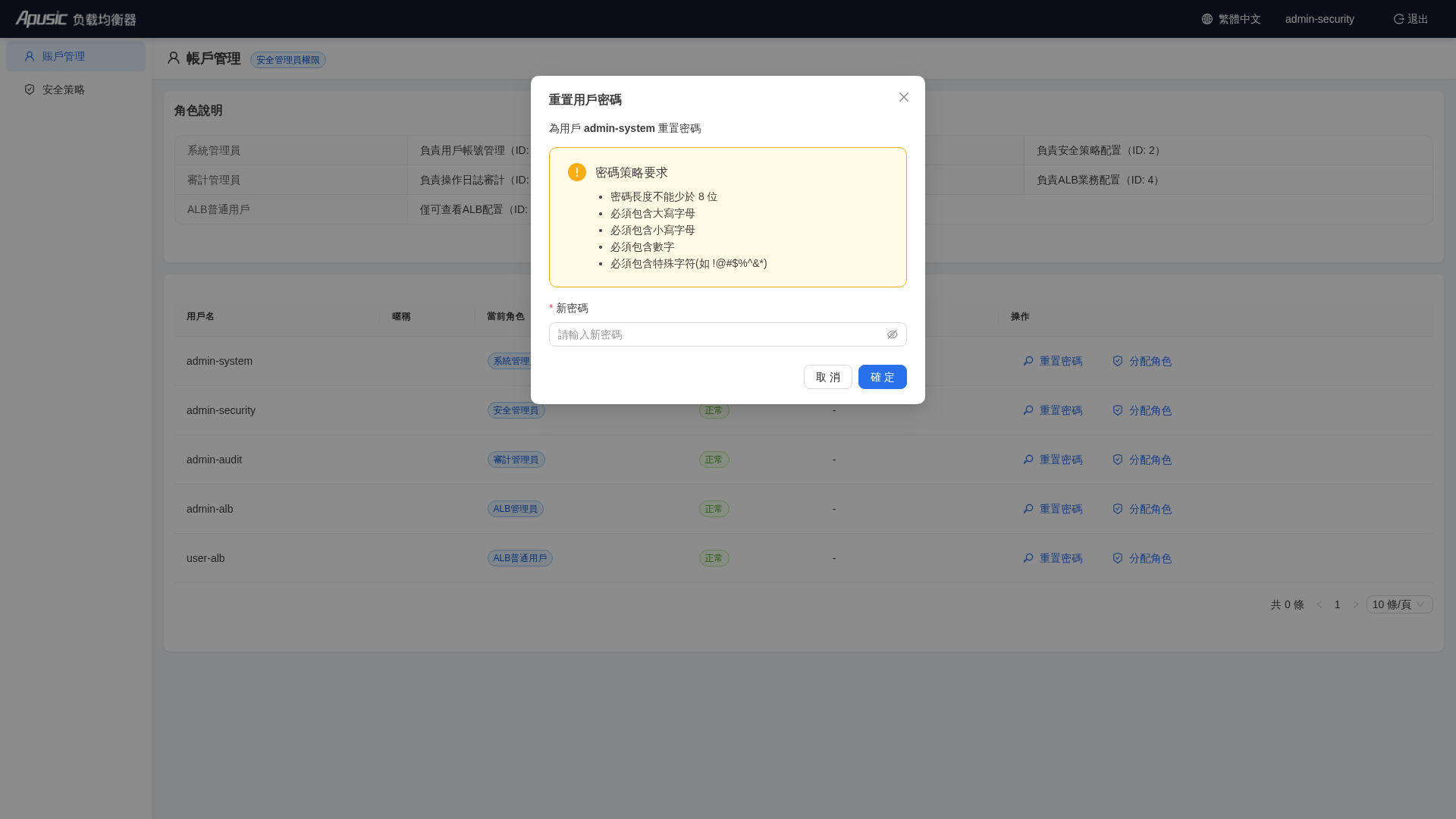Click key icon in user-alb row
This screenshot has width=1456, height=819.
pos(1028,558)
